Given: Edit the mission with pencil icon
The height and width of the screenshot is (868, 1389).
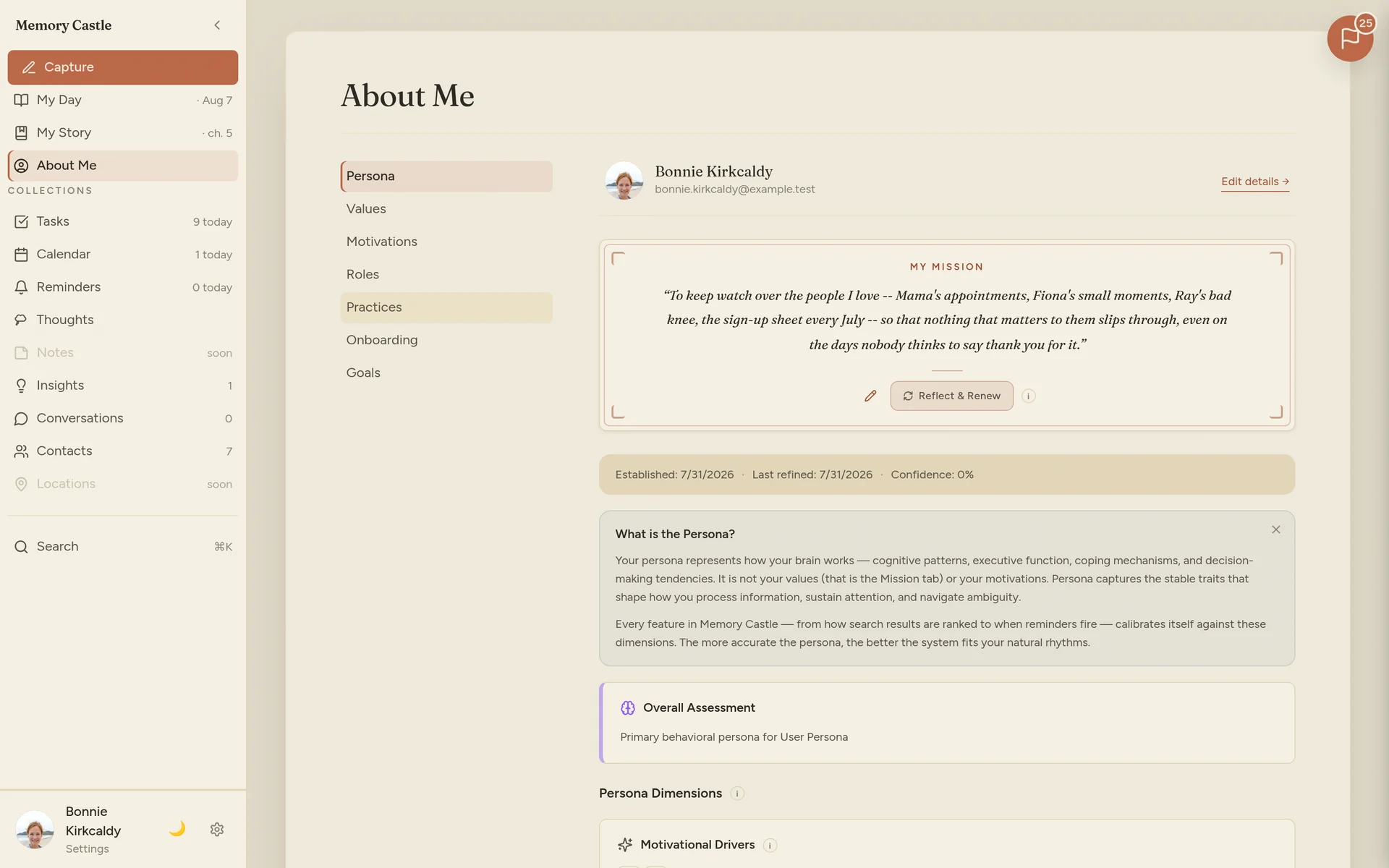Looking at the screenshot, I should pos(870,396).
